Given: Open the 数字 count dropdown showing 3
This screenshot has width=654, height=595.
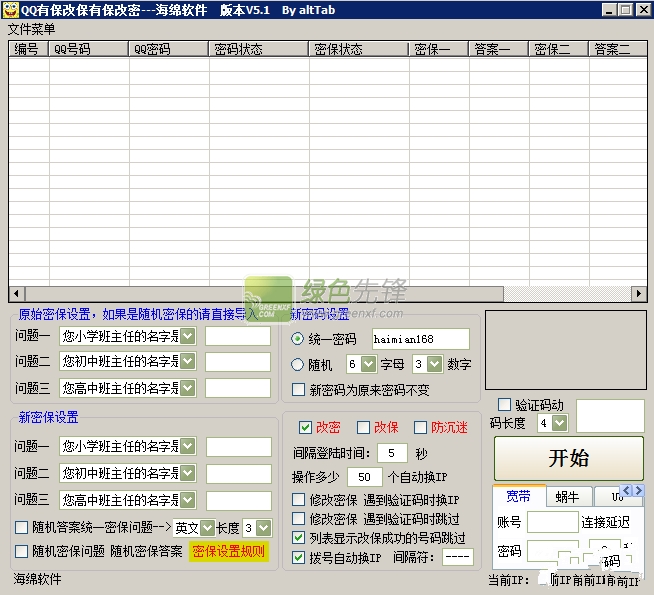Looking at the screenshot, I should tap(435, 364).
